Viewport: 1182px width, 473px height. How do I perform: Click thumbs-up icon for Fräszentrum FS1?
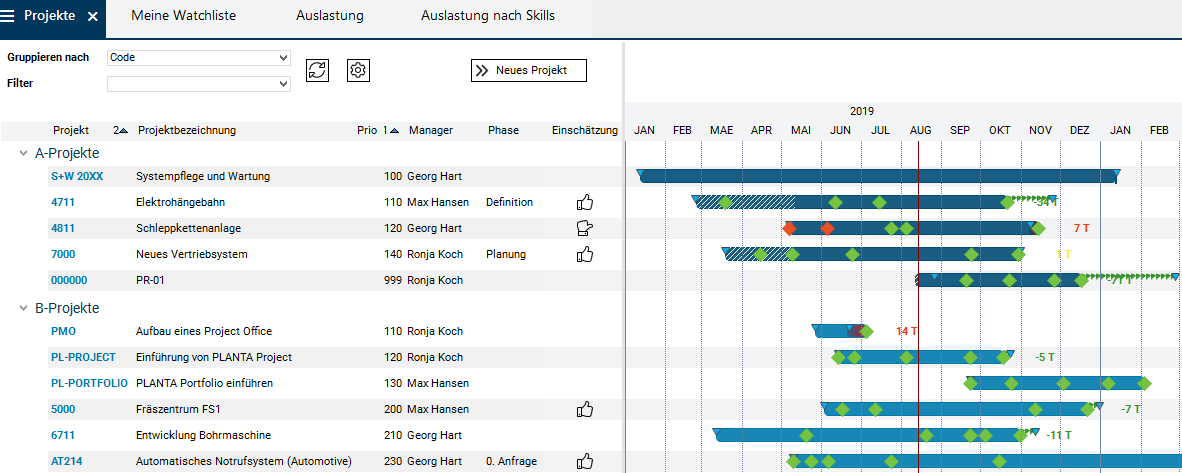pos(585,409)
